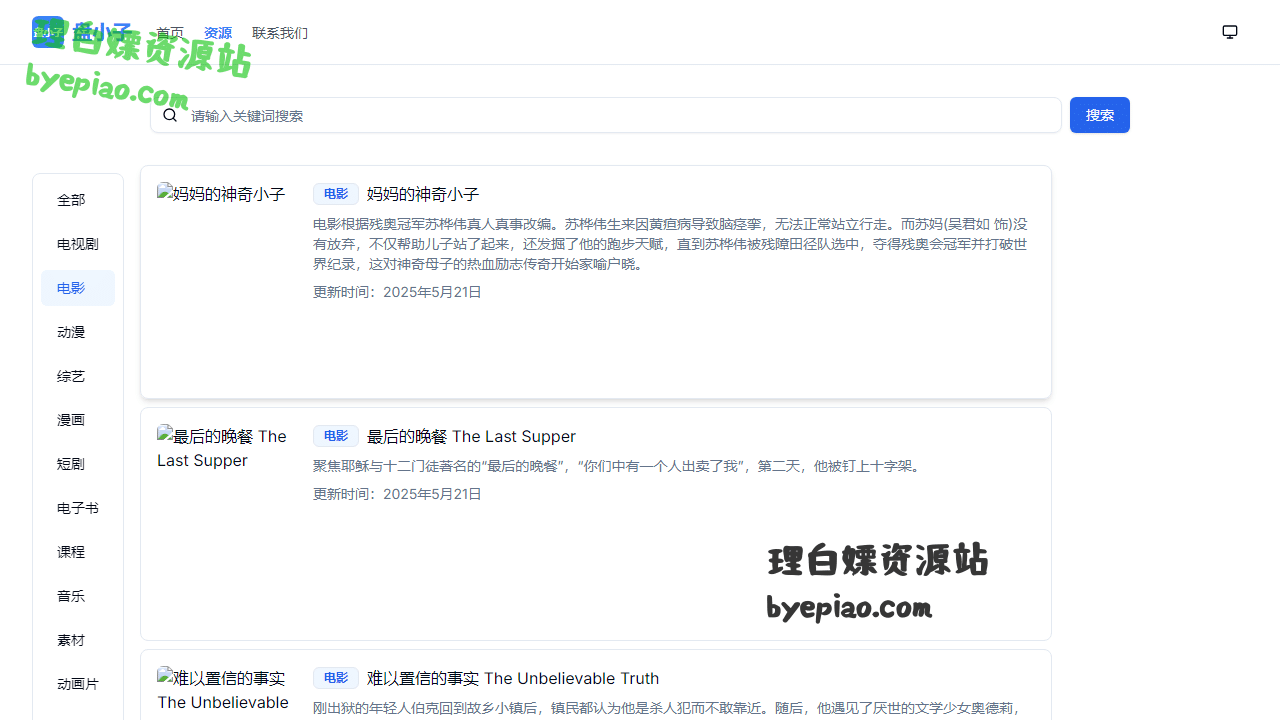Click the magnifier icon in search bar
Viewport: 1280px width, 720px height.
point(170,115)
